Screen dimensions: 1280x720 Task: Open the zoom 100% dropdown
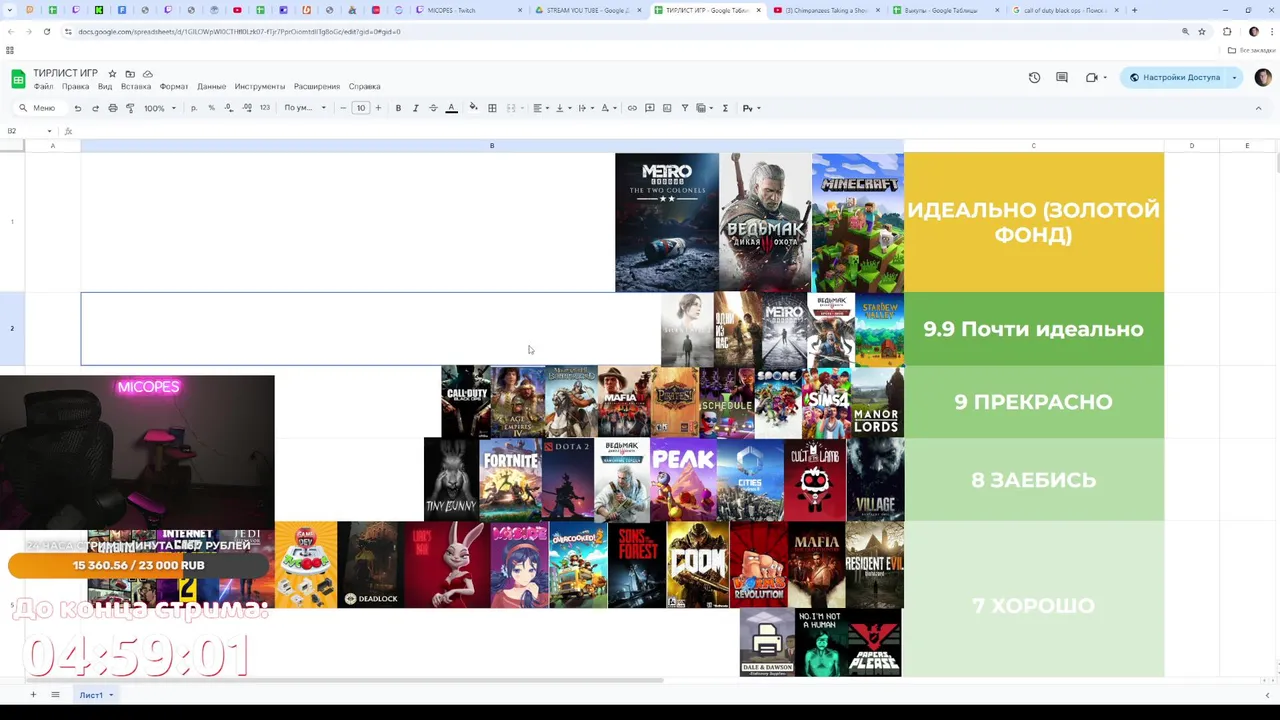[160, 108]
